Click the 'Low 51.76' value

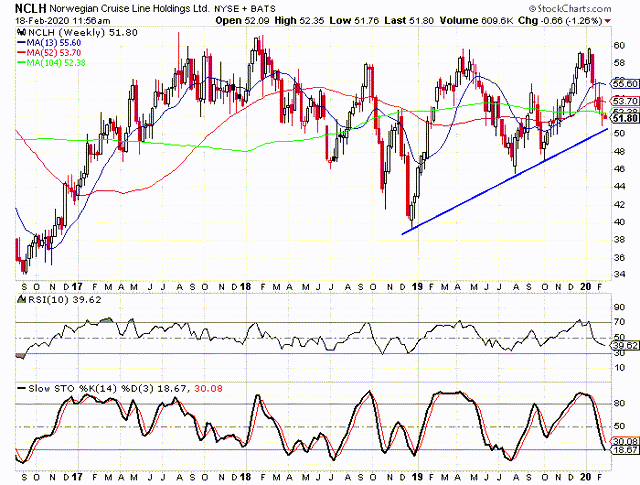(354, 20)
